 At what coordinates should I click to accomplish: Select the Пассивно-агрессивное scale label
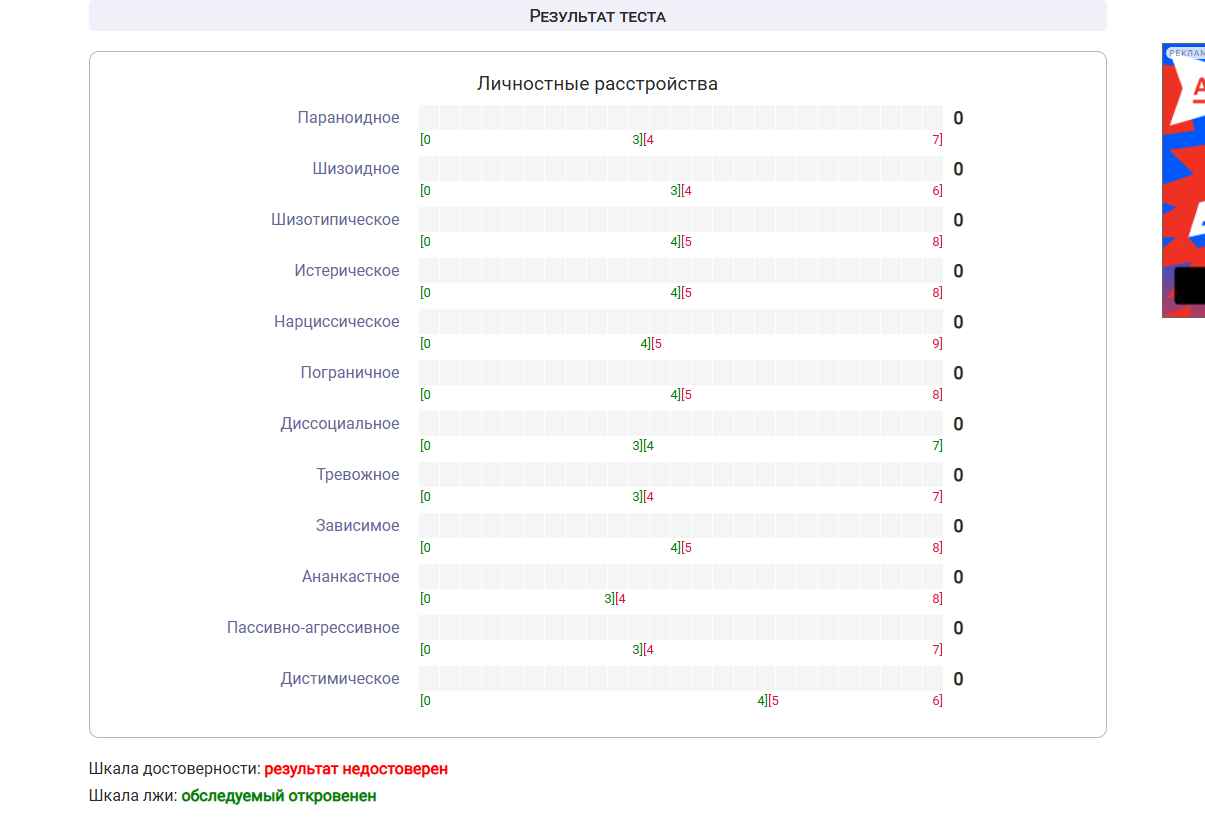tap(313, 628)
